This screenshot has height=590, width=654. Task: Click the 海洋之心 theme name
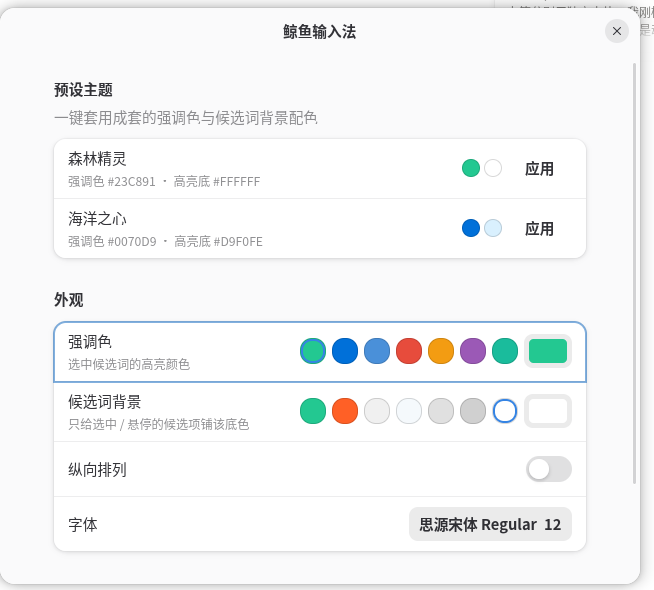97,219
